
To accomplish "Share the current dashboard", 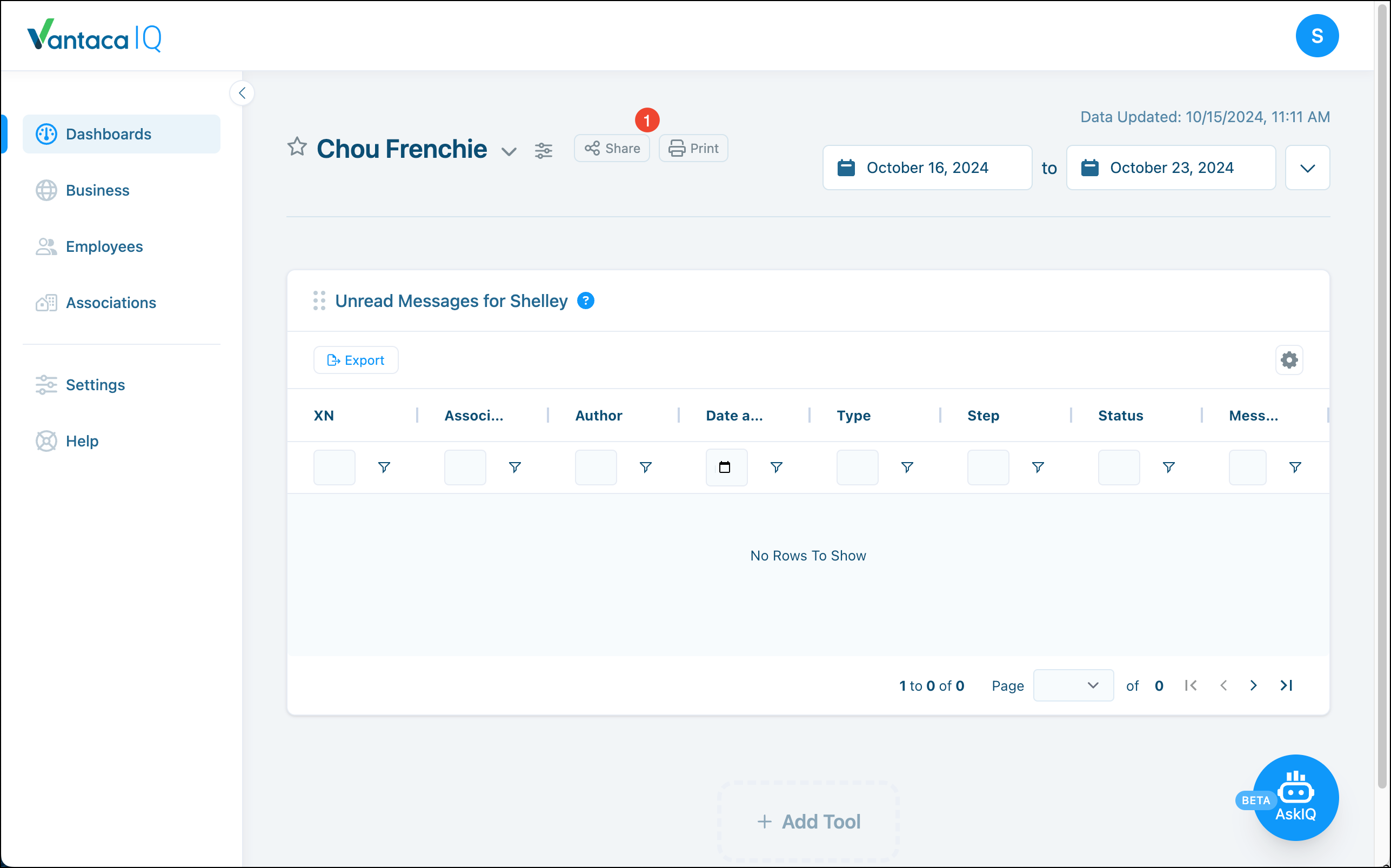I will [611, 148].
